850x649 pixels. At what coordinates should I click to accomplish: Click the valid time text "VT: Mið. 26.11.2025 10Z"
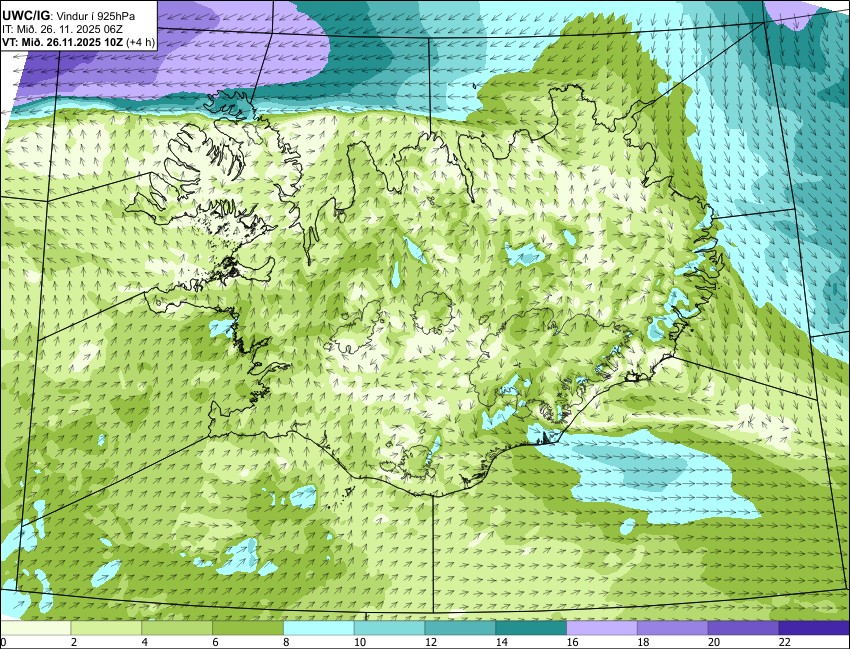tap(63, 42)
